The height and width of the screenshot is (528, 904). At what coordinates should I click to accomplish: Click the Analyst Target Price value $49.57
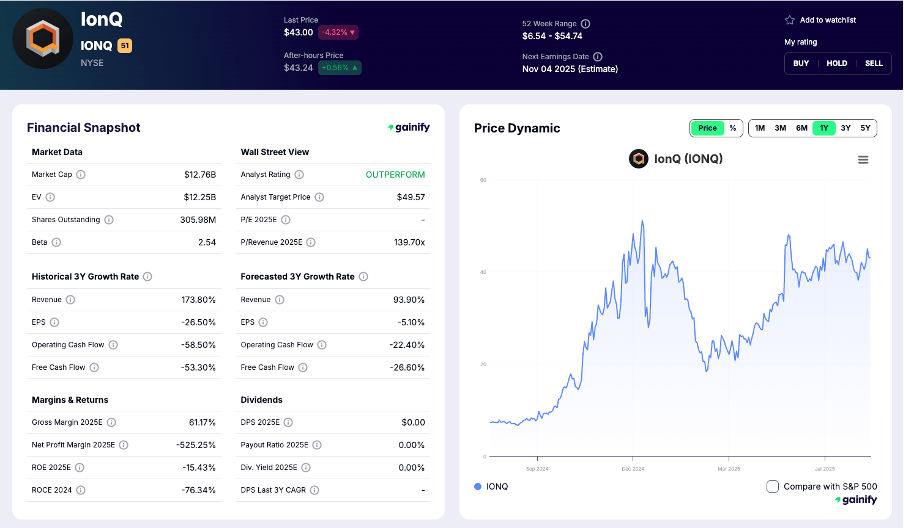point(411,197)
